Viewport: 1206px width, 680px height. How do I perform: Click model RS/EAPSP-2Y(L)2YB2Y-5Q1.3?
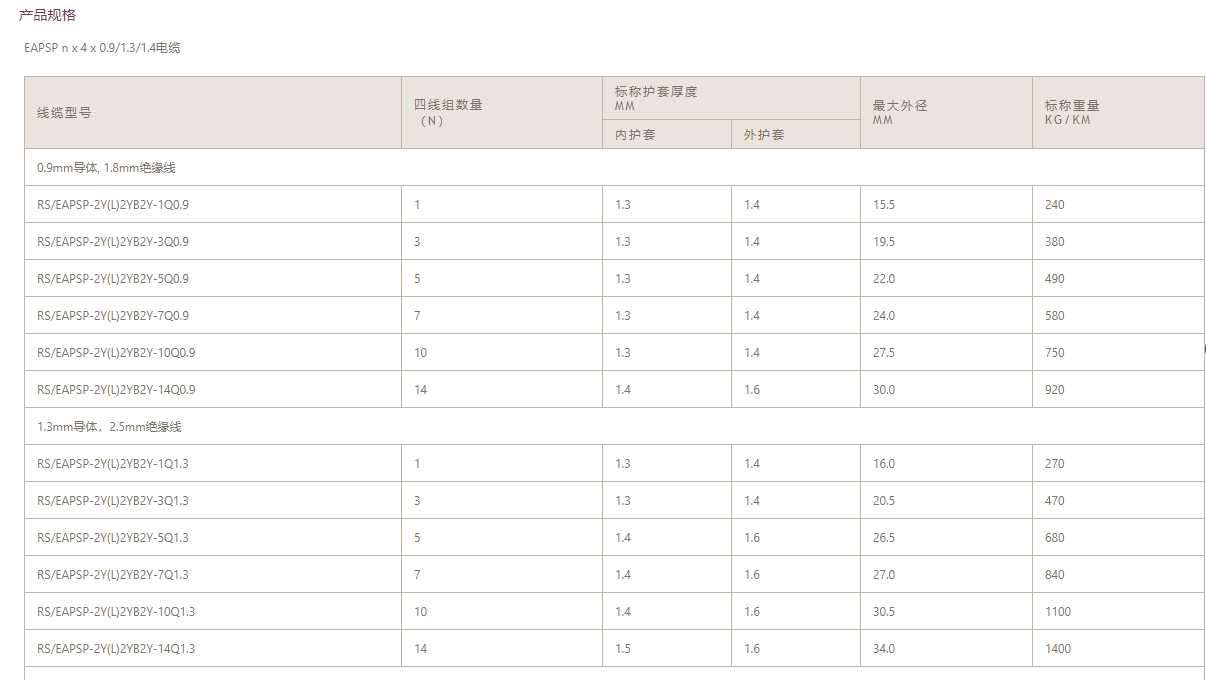tap(113, 538)
